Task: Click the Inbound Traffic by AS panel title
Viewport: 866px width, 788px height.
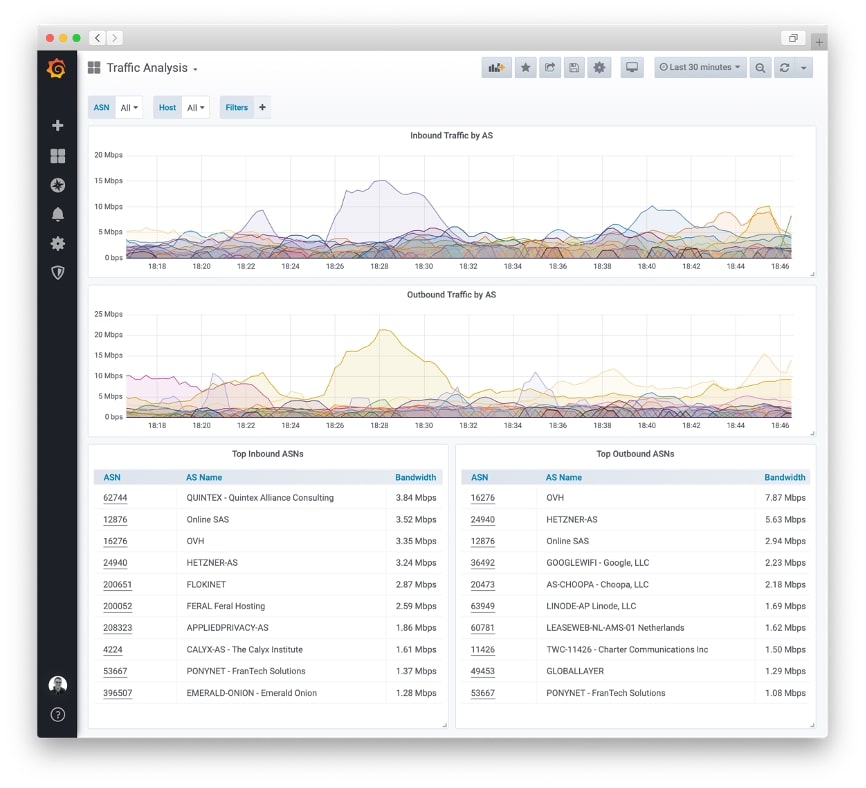Action: point(451,135)
